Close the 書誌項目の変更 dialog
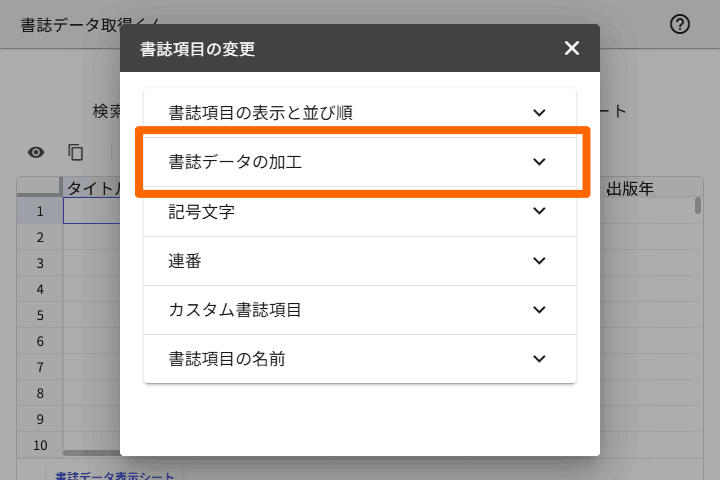This screenshot has width=720, height=480. click(x=572, y=48)
